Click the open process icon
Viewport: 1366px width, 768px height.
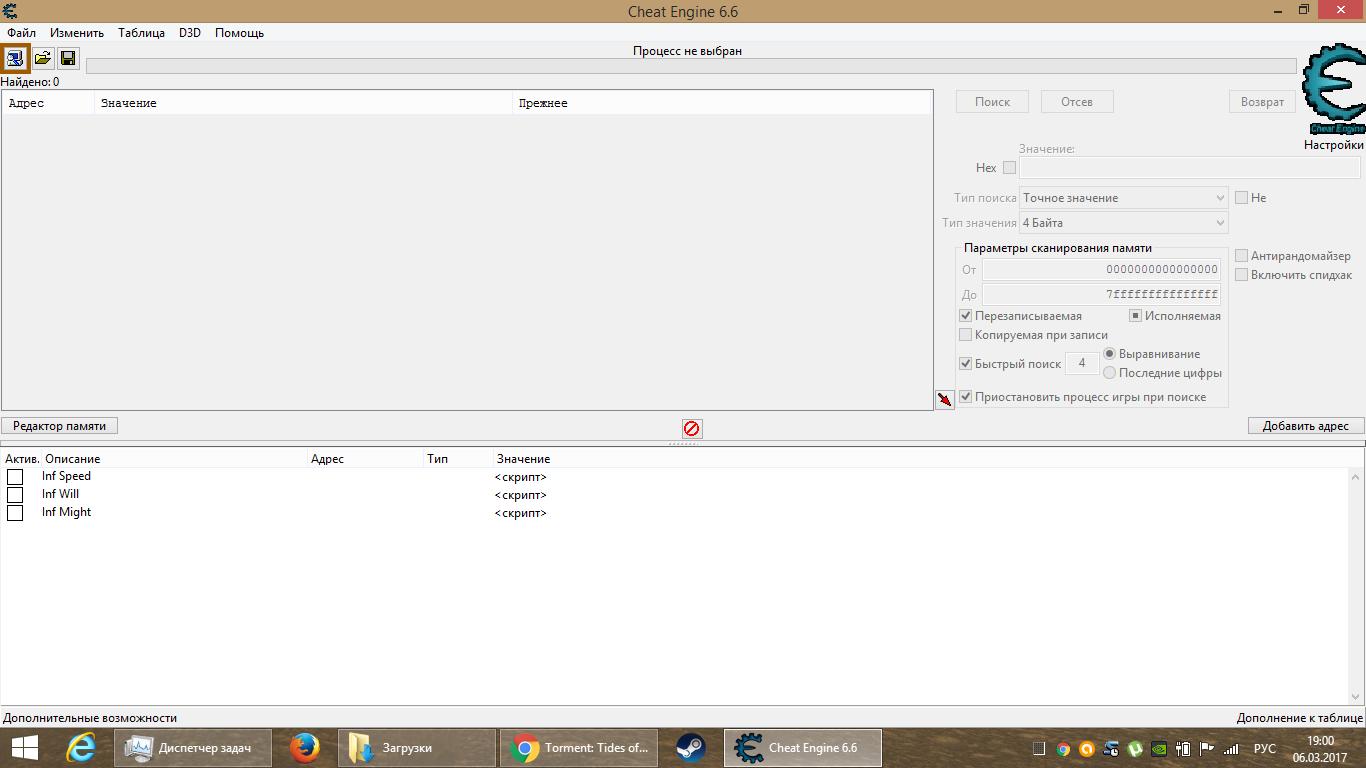click(15, 58)
